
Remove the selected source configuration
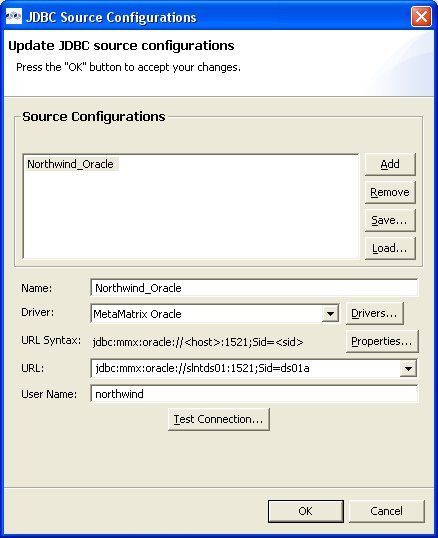coord(390,192)
